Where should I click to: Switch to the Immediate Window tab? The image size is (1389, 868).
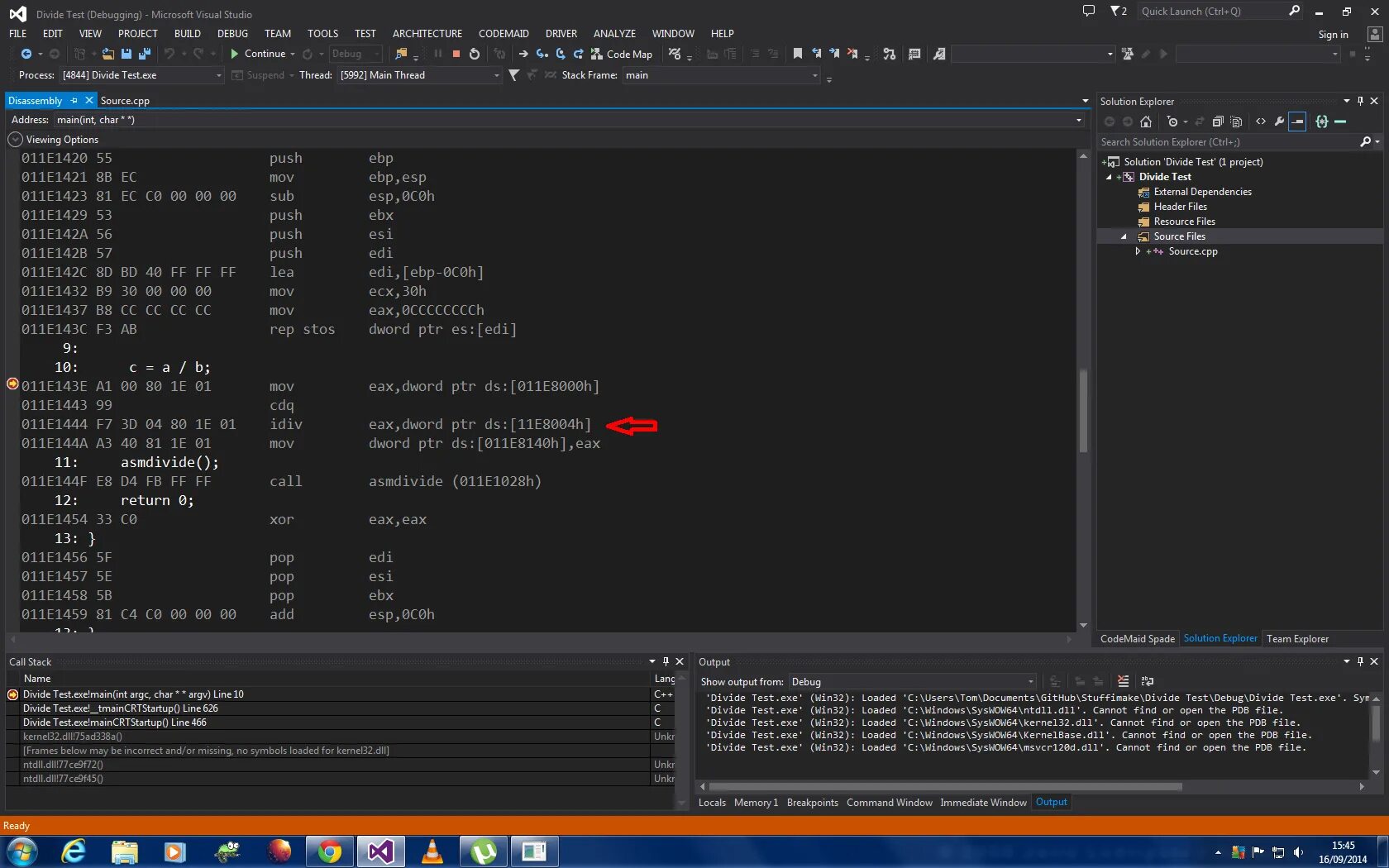tap(983, 803)
